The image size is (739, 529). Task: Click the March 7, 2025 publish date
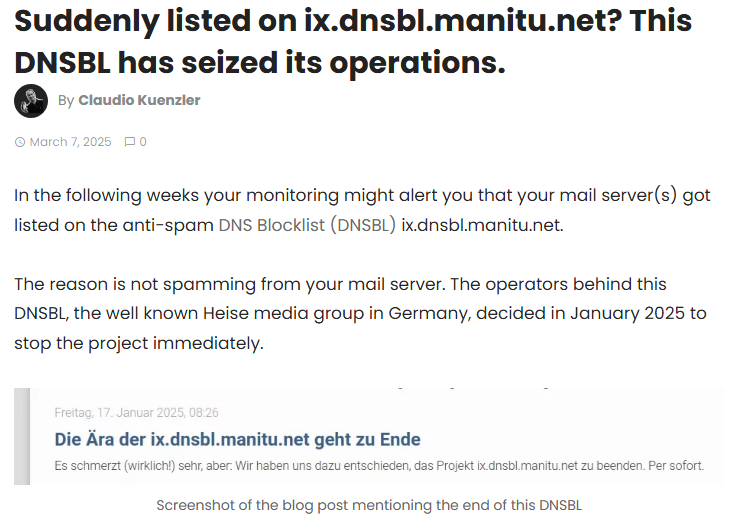pos(70,142)
